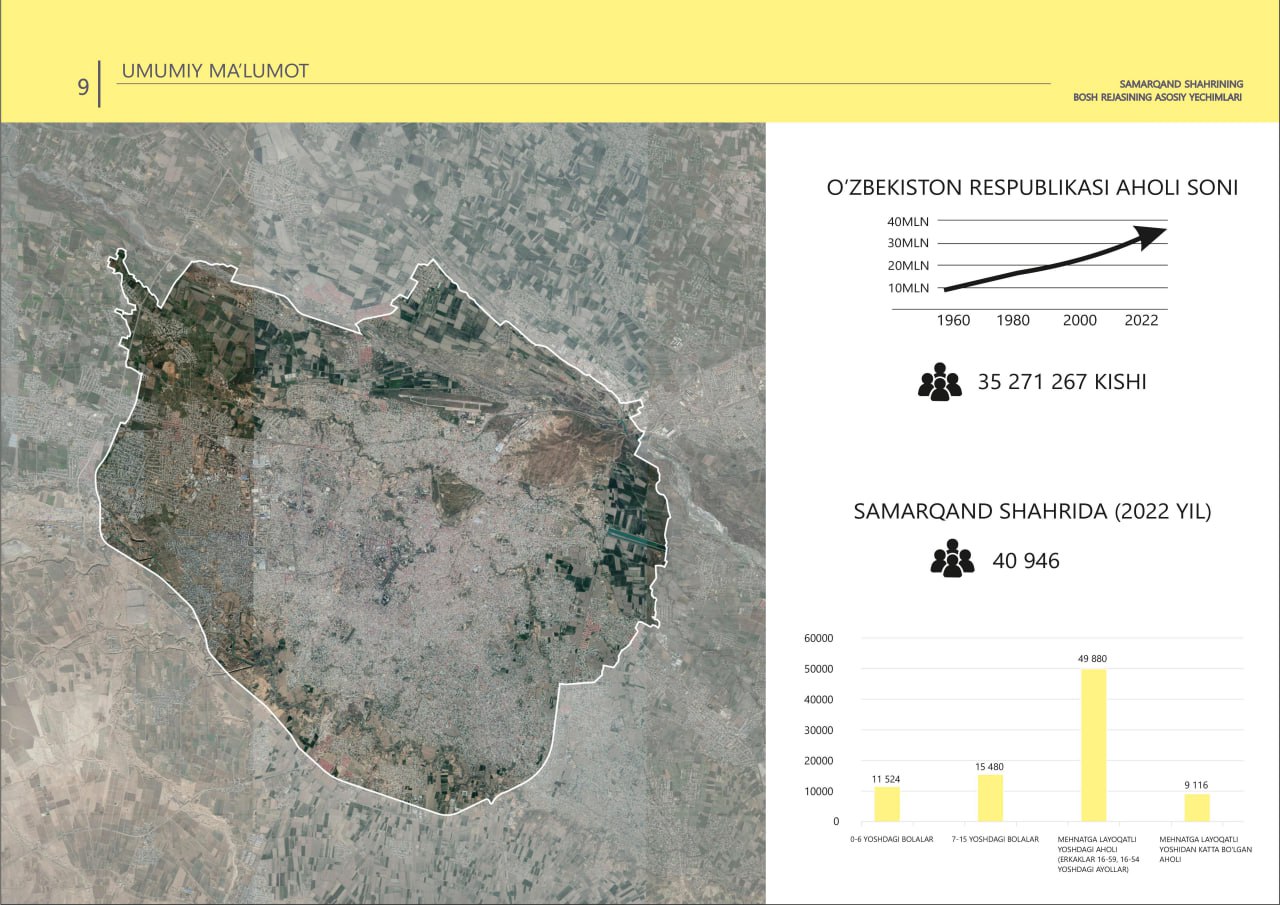Screen dimensions: 1280x905
Task: Click O'ZBEKISTON RESPUBLIKASI AHOLI SONI title
Action: point(1032,188)
